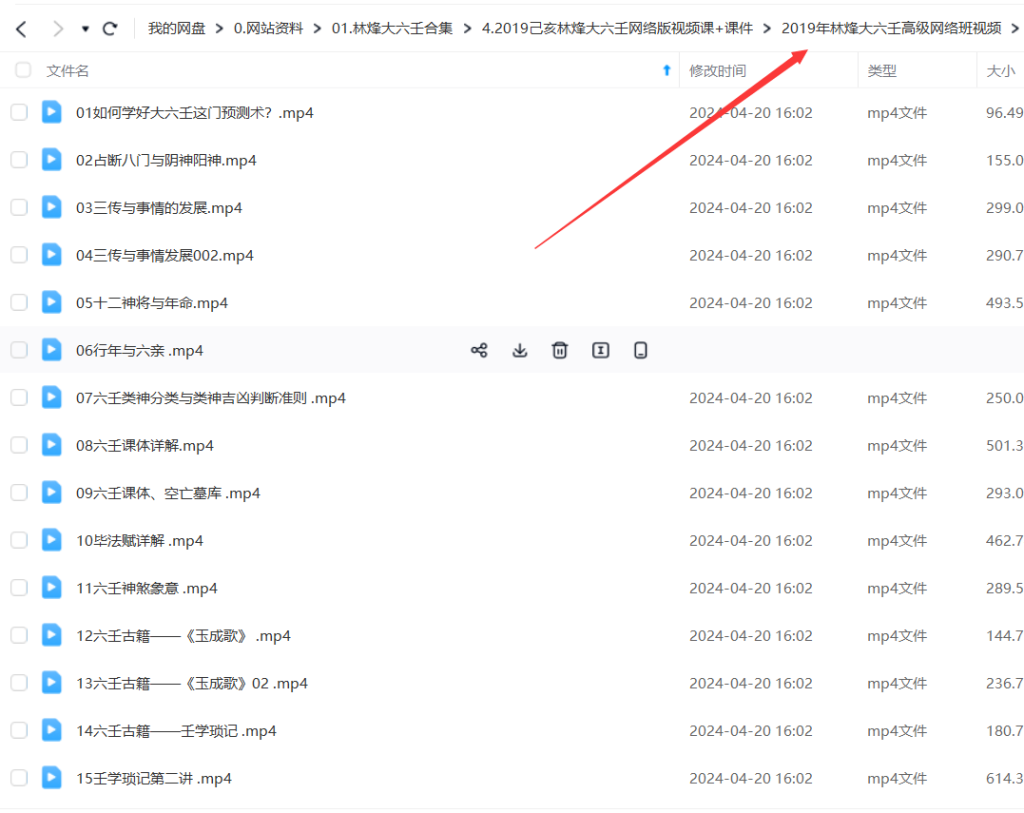
Task: Open 12六壬古籍——《玉成歌》.mp4
Action: (185, 635)
